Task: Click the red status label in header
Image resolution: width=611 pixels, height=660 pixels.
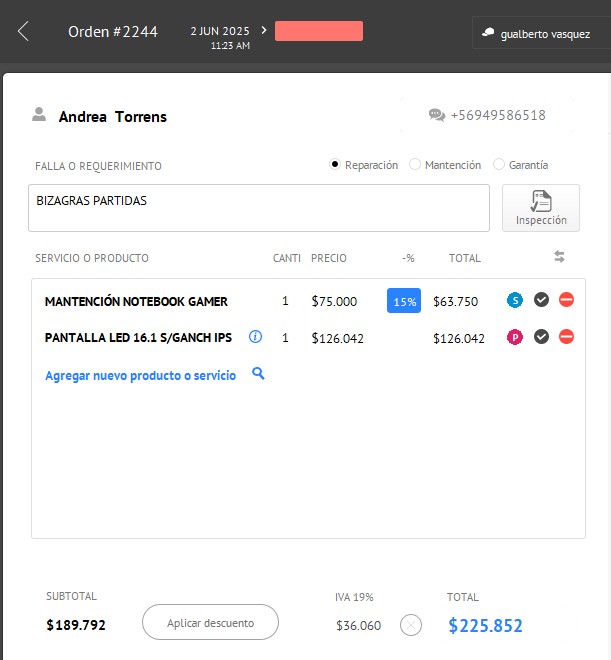Action: (x=319, y=31)
